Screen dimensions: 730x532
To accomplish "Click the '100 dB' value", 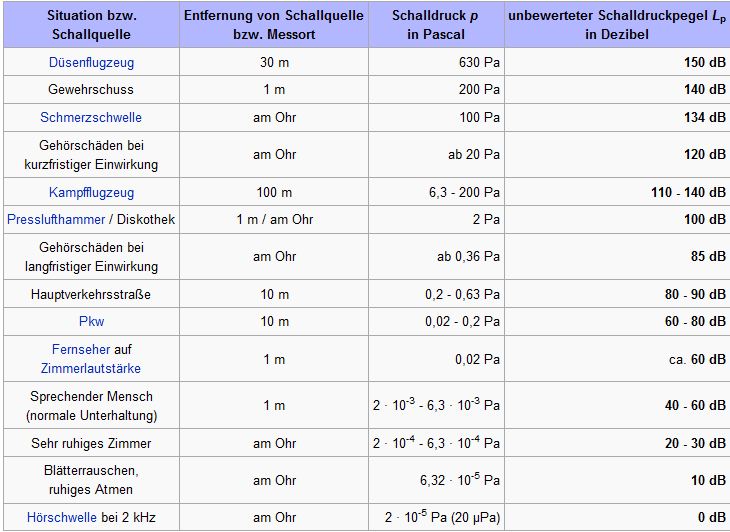I will coord(705,219).
